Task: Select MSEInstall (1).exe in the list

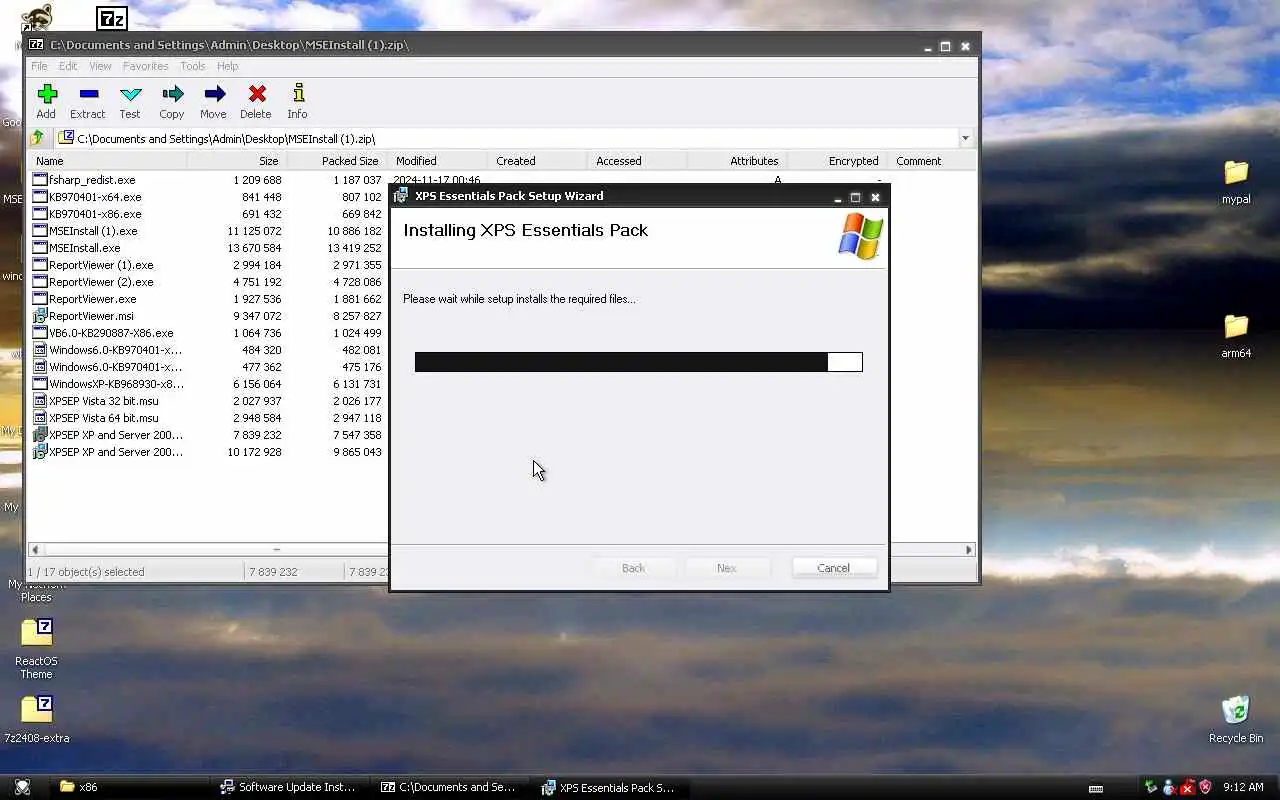Action: pos(93,231)
